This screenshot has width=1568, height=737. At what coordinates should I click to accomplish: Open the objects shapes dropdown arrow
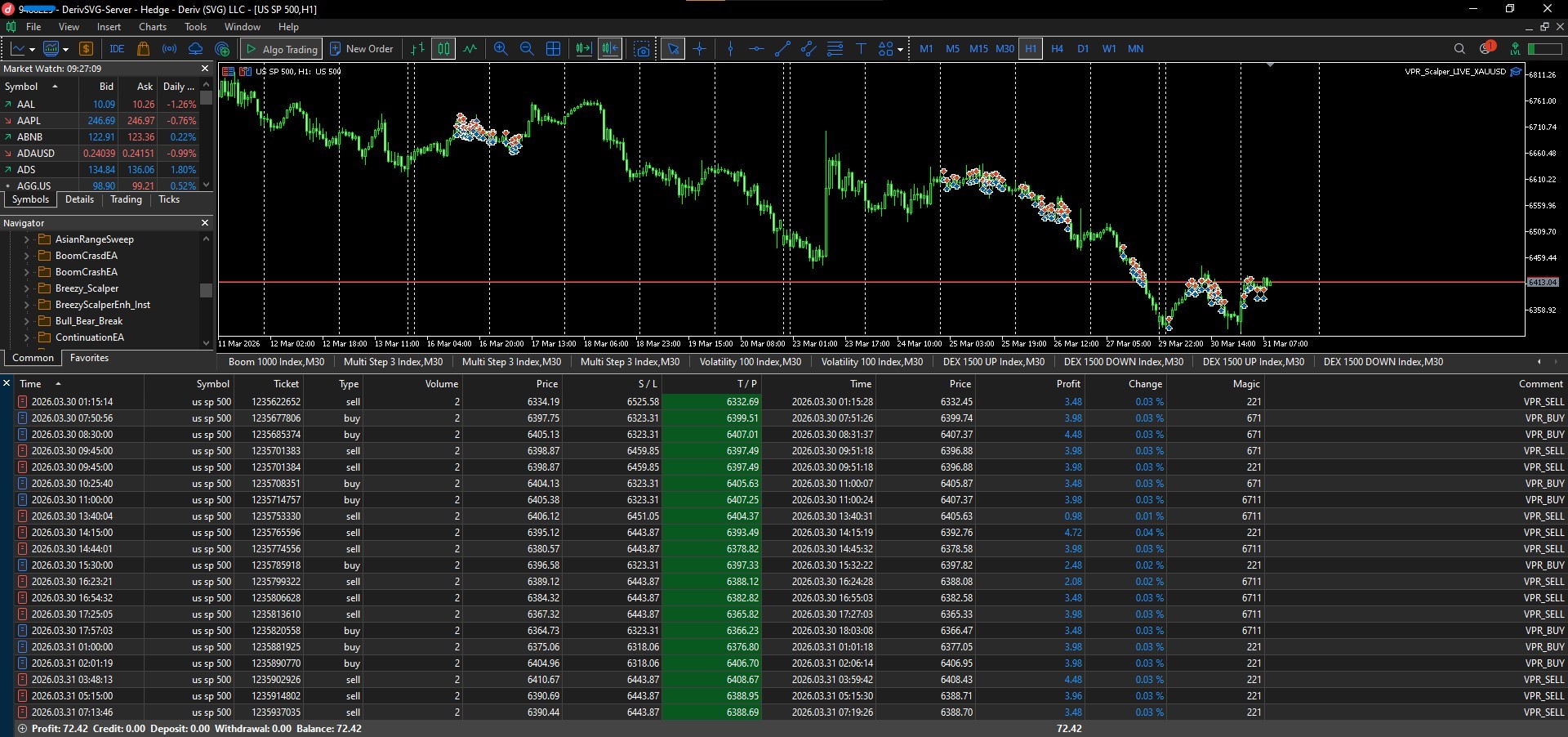tap(900, 49)
